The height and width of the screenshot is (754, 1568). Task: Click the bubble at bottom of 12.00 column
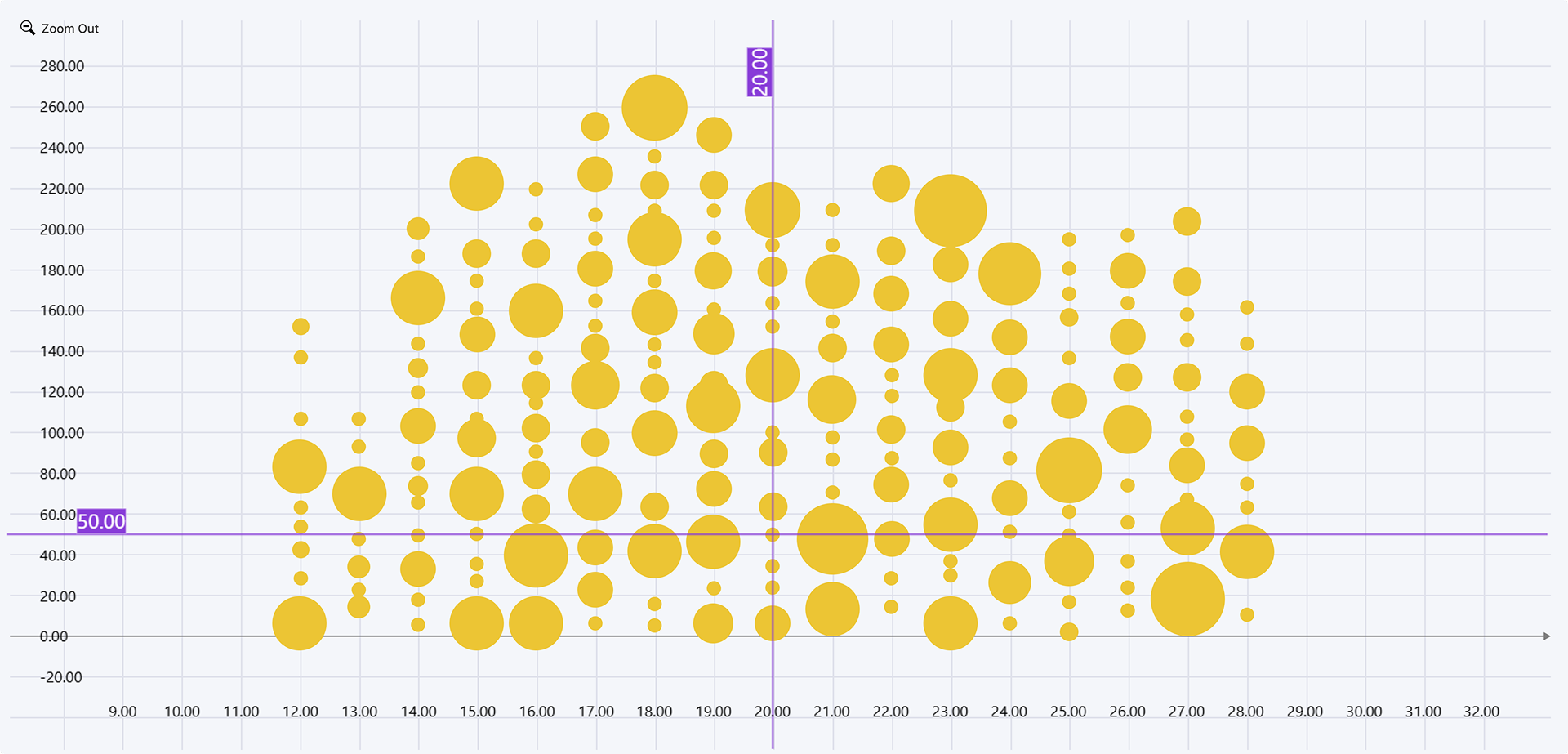pos(298,621)
